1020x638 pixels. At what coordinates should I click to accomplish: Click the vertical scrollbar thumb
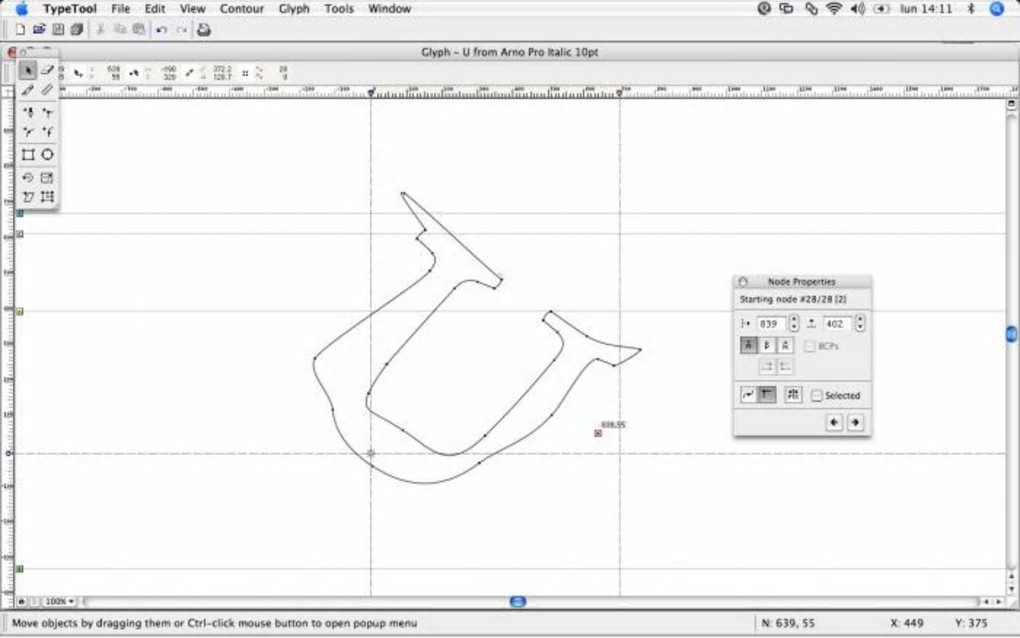[x=1012, y=334]
